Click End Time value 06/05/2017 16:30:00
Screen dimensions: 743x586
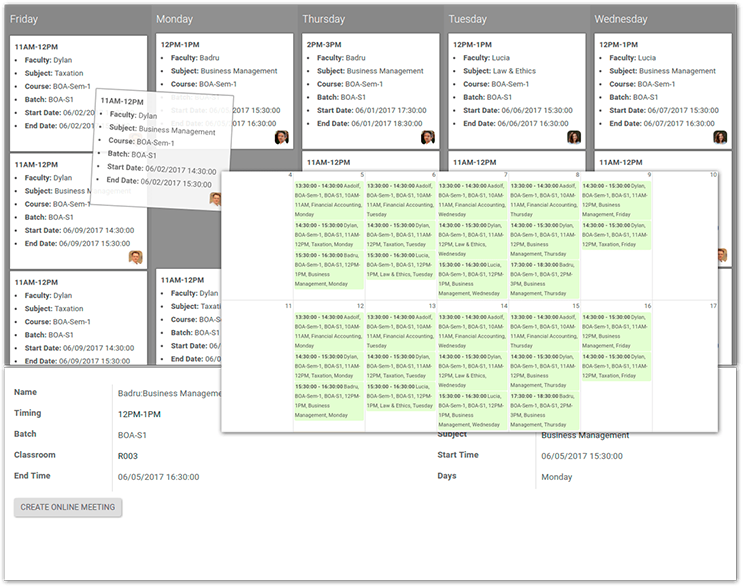tap(158, 477)
